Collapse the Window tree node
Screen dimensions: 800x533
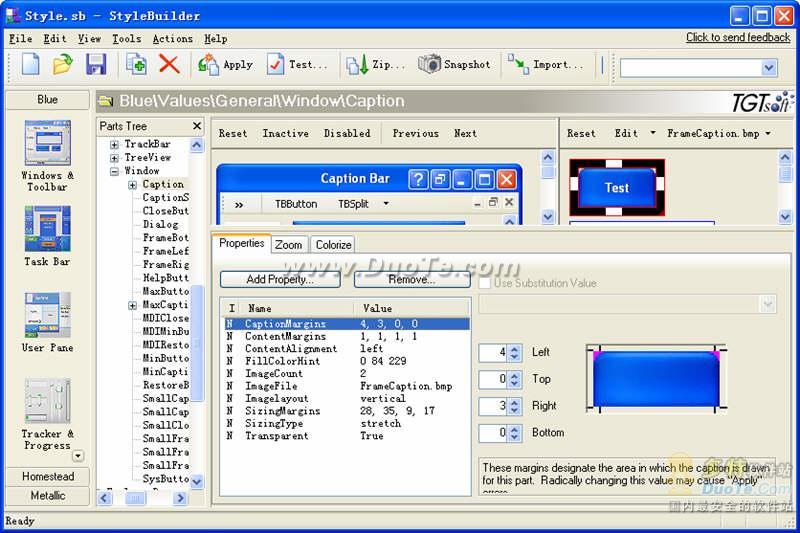tap(114, 171)
